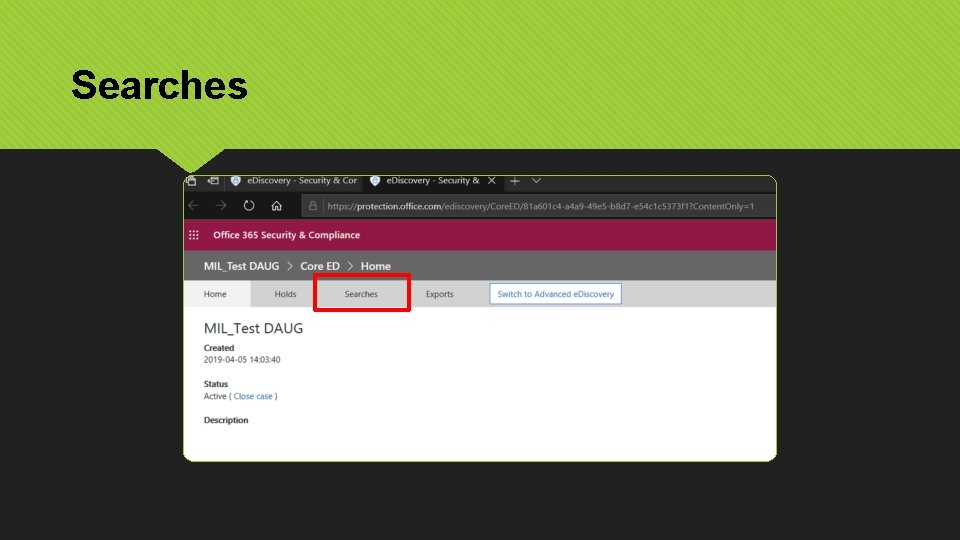
Task: Click the address bar URL
Action: point(541,206)
